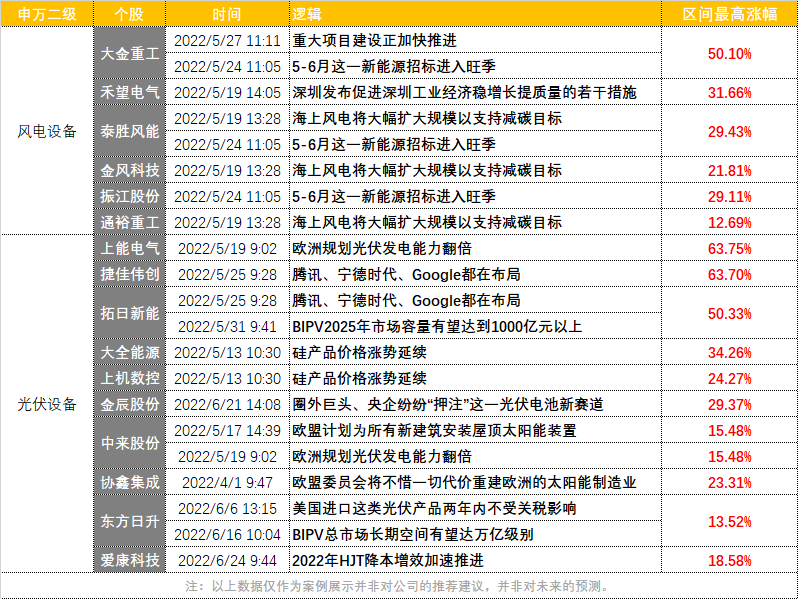798x599 pixels.
Task: Select the 申万二级 column header
Action: [47, 14]
